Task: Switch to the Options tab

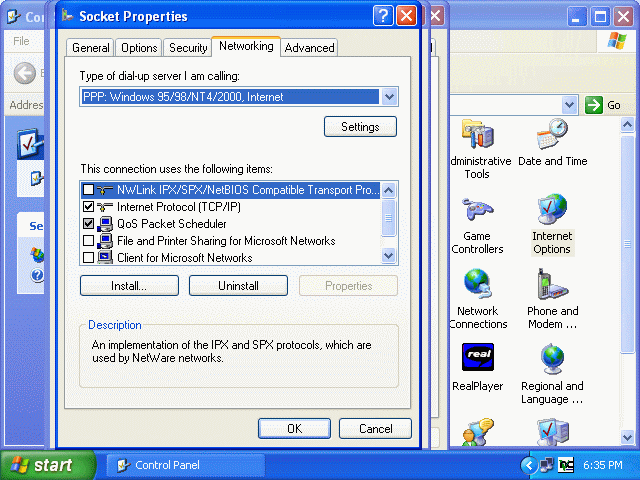Action: pyautogui.click(x=139, y=48)
